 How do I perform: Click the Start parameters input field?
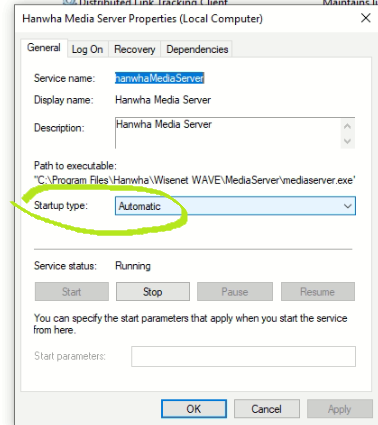243,356
